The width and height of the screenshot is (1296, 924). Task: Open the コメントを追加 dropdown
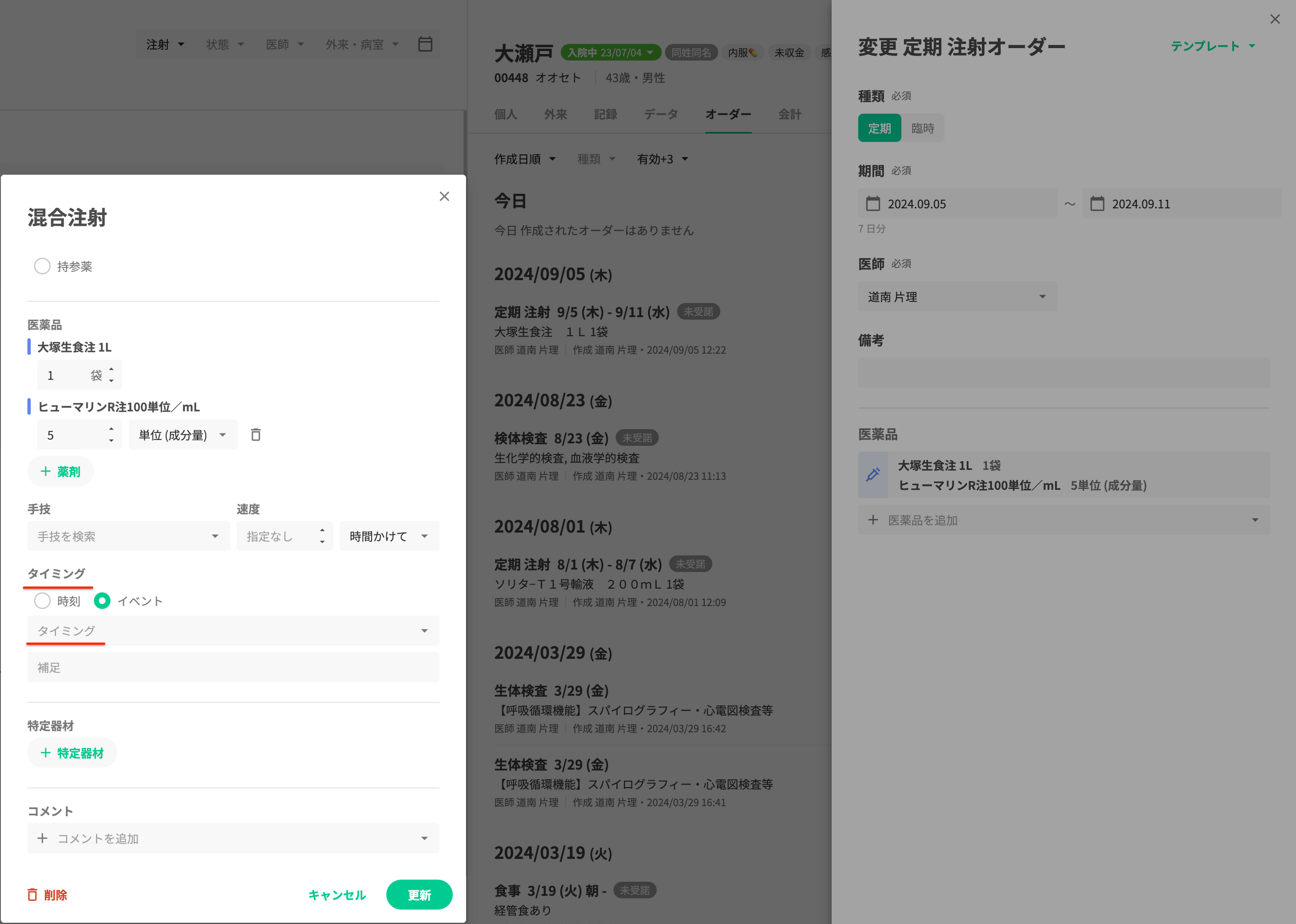[233, 838]
